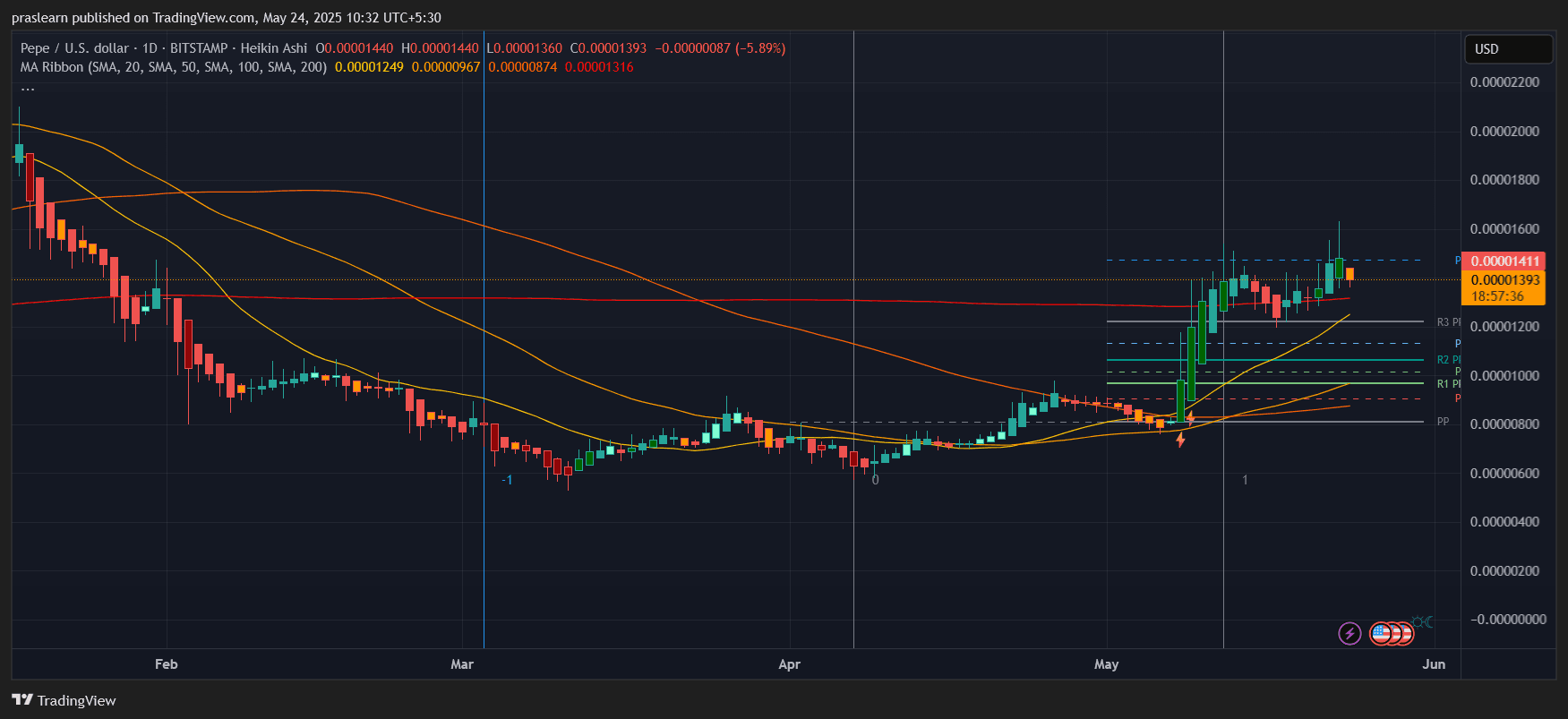Click the red 0.00001411 price label
The width and height of the screenshot is (1568, 719).
tap(1504, 261)
